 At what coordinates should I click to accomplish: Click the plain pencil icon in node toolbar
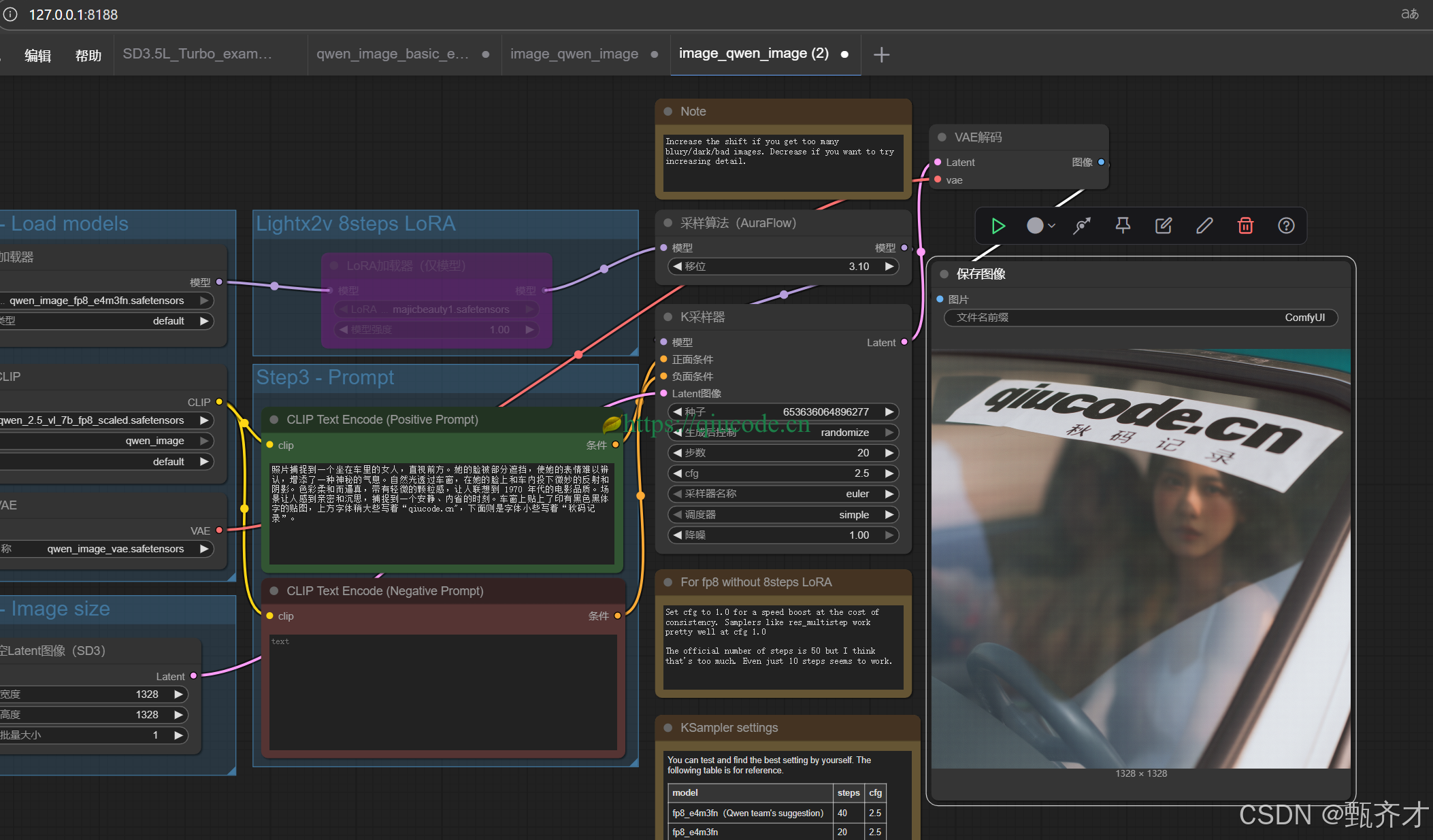pos(1204,226)
